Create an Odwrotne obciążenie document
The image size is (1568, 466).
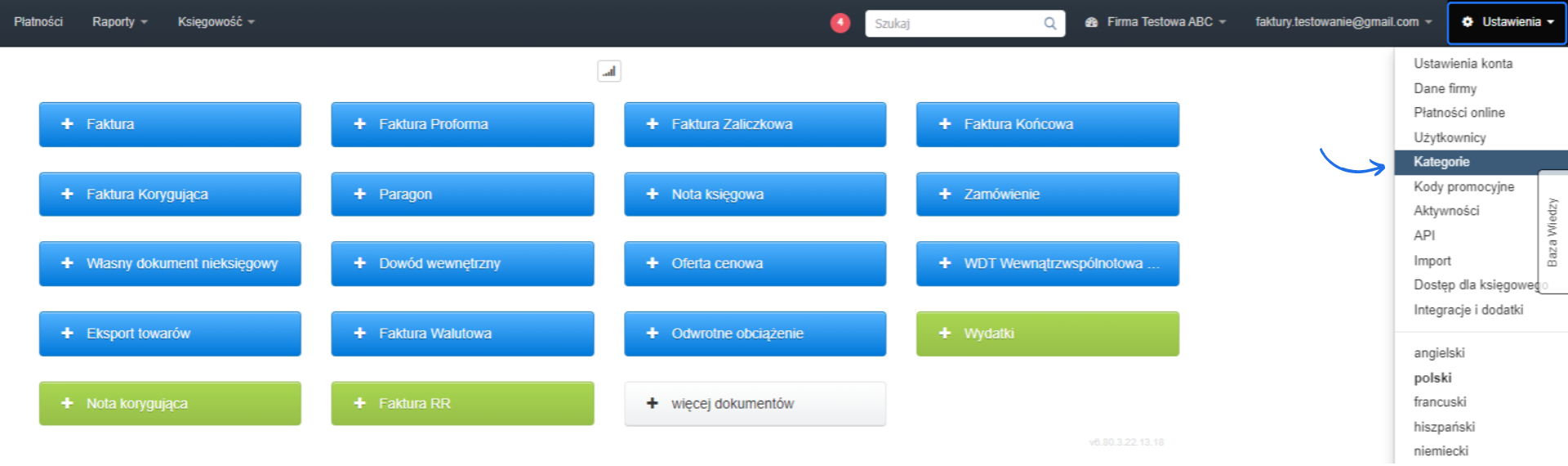click(755, 334)
